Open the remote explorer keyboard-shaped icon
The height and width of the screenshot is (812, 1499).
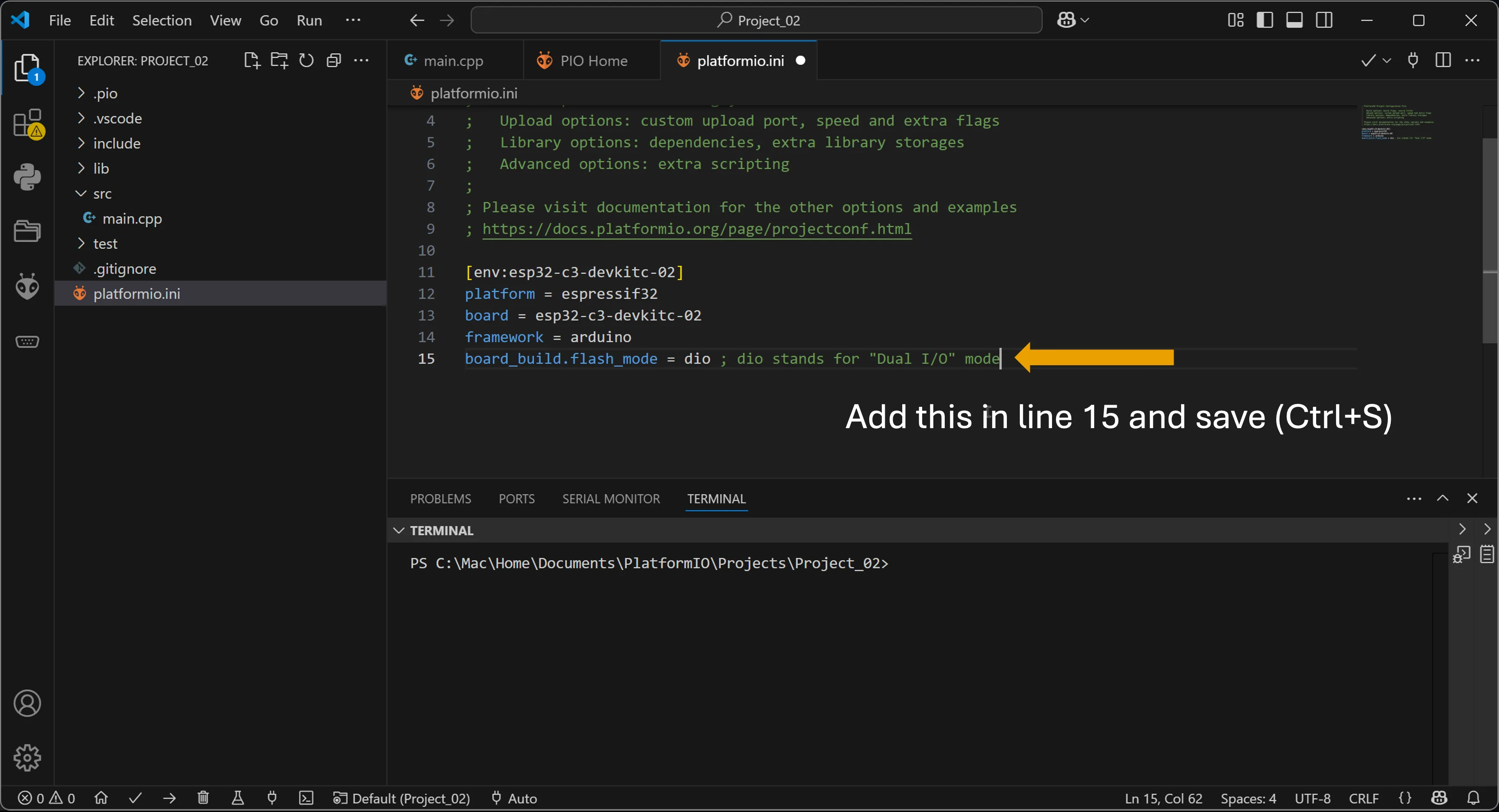(27, 341)
